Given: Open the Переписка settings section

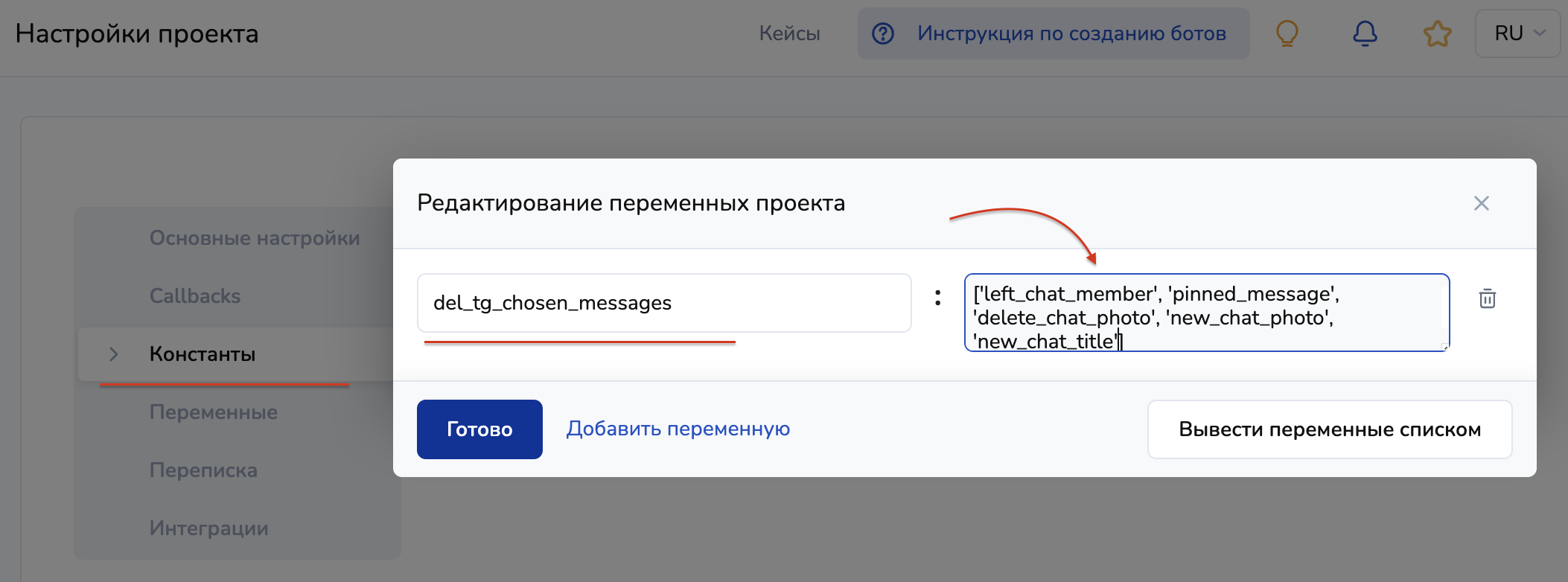Looking at the screenshot, I should 203,470.
